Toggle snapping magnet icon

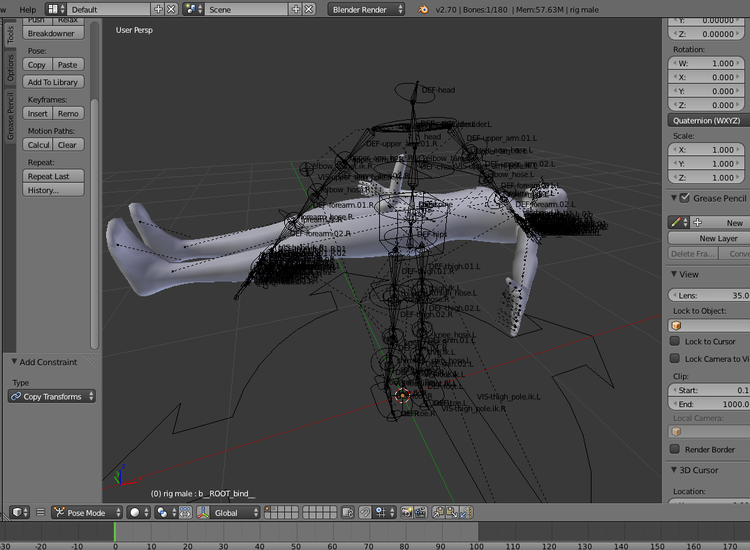coord(364,513)
